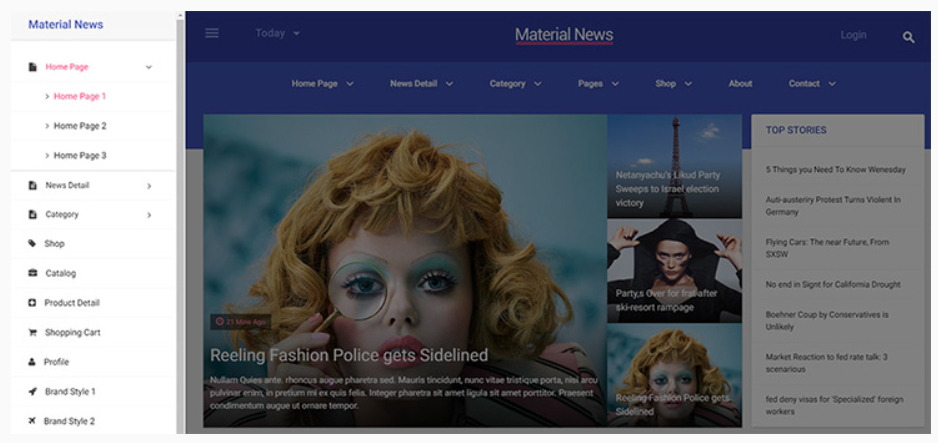
Task: Click the Catalog briefcase icon in sidebar
Action: [x=32, y=273]
